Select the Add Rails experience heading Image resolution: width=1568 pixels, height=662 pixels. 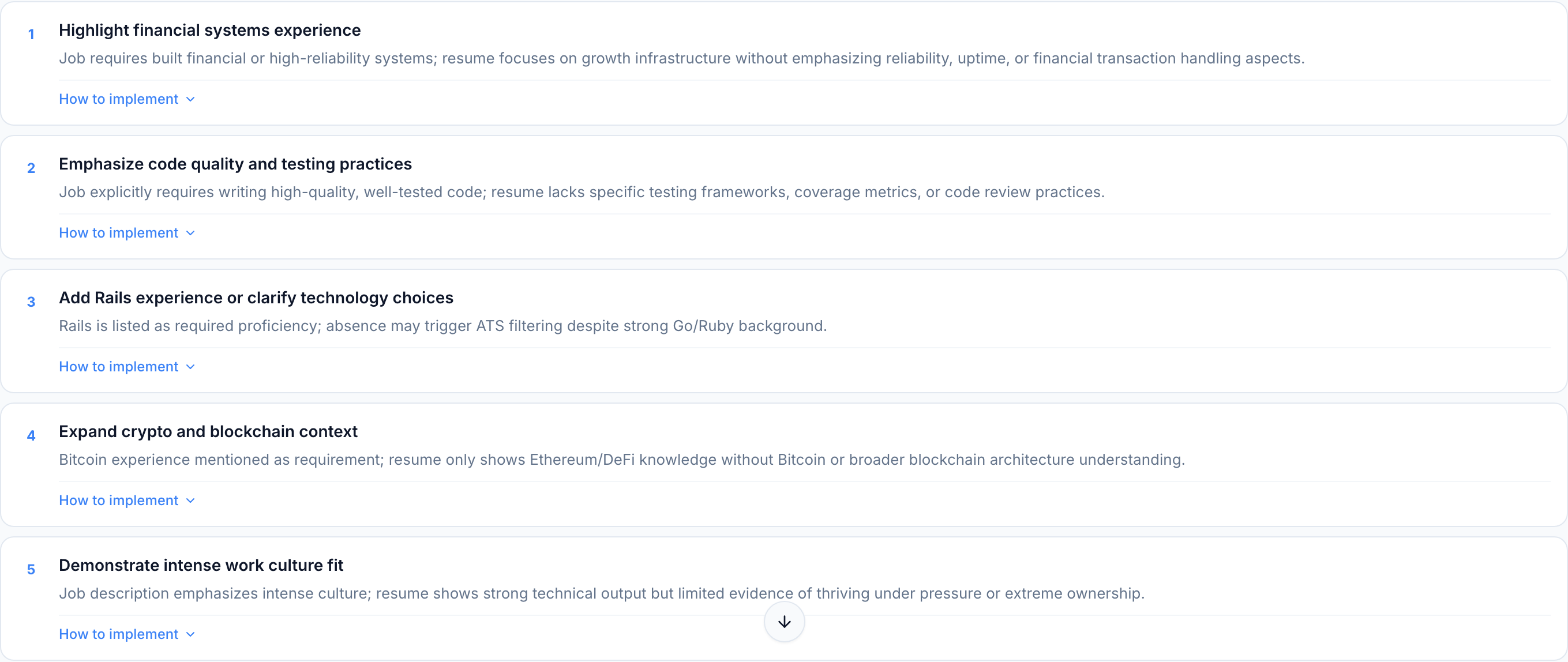click(x=256, y=298)
